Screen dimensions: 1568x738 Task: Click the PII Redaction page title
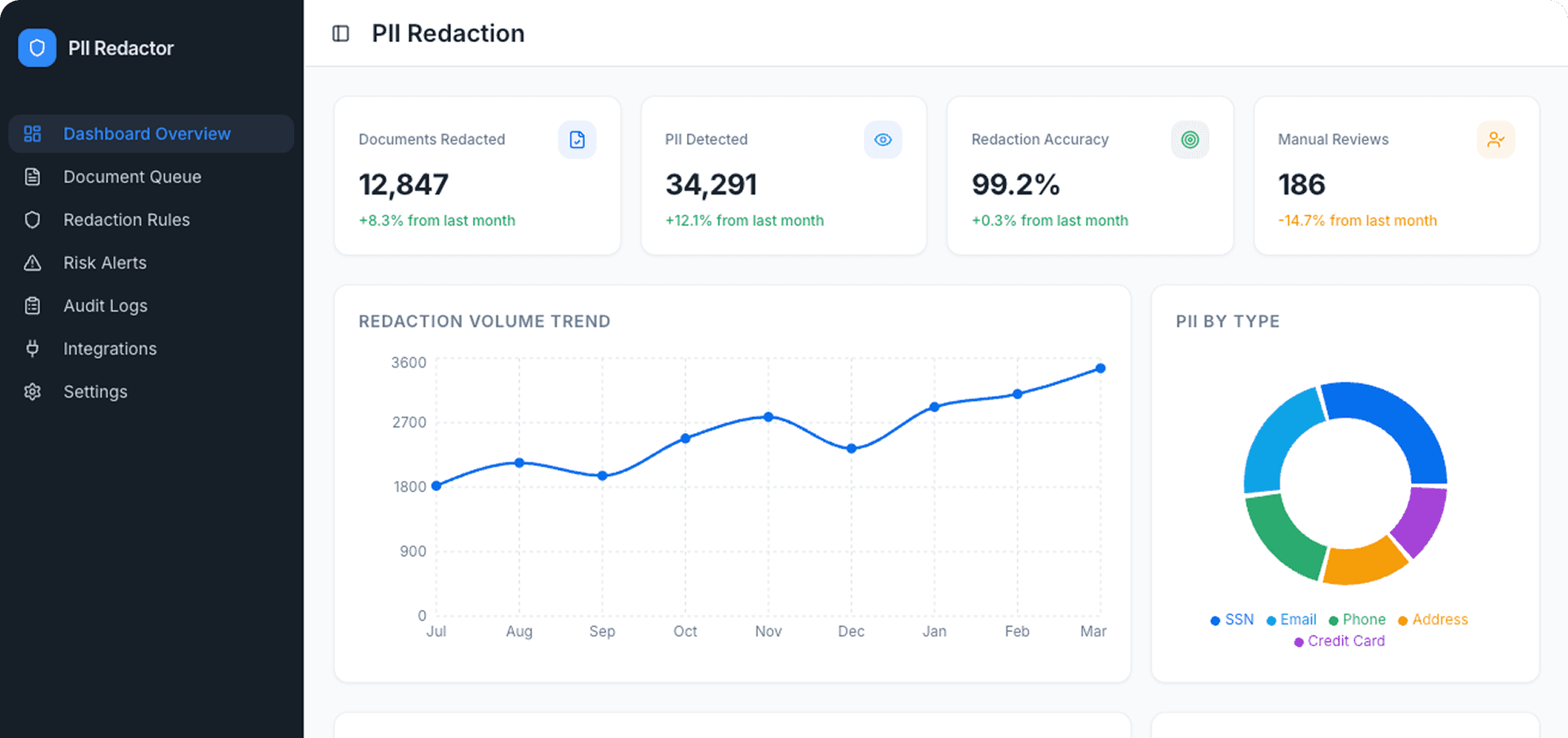(x=448, y=34)
